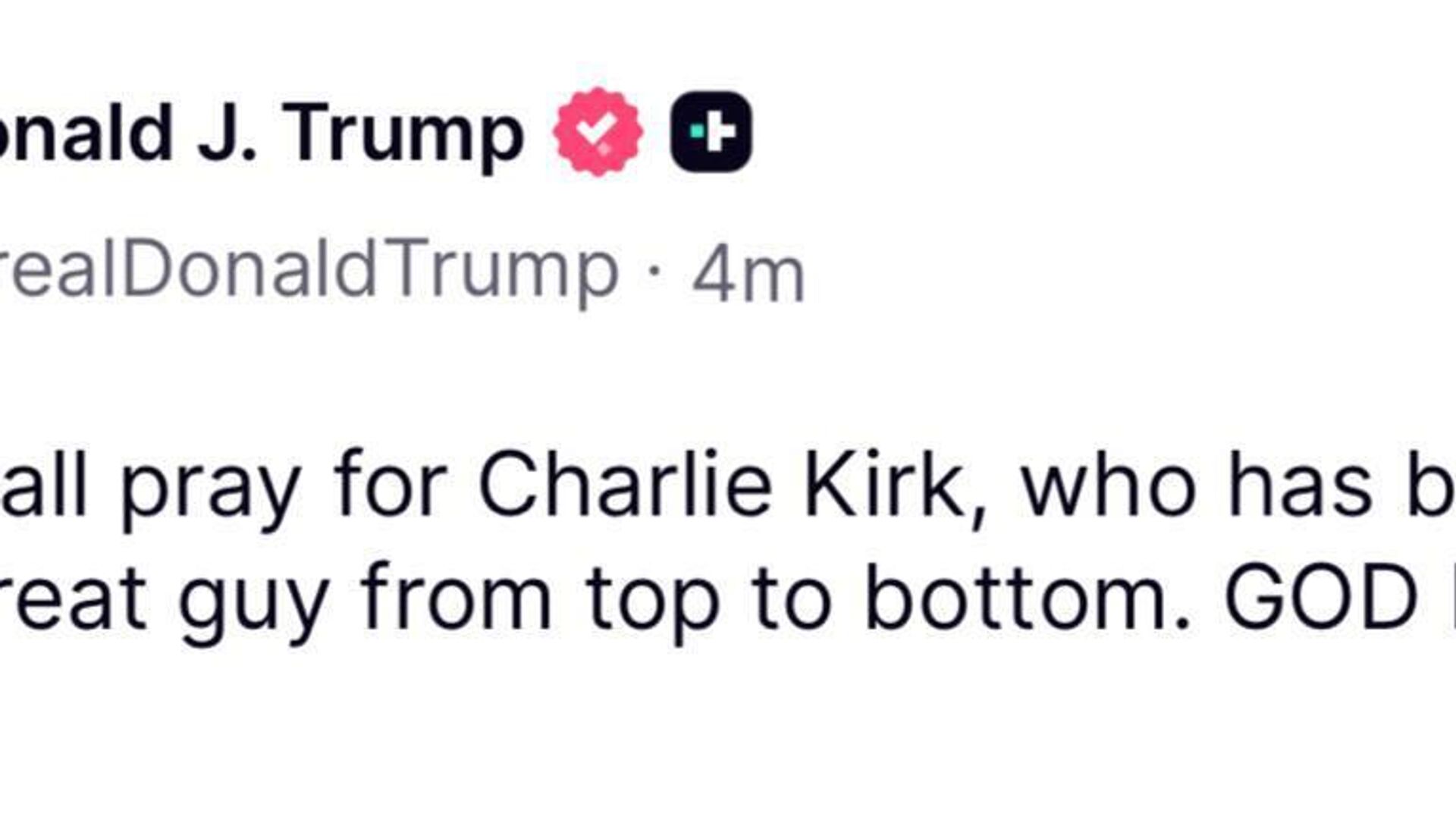Click the red verified checkmark badge
This screenshot has width=1456, height=817.
(x=598, y=132)
